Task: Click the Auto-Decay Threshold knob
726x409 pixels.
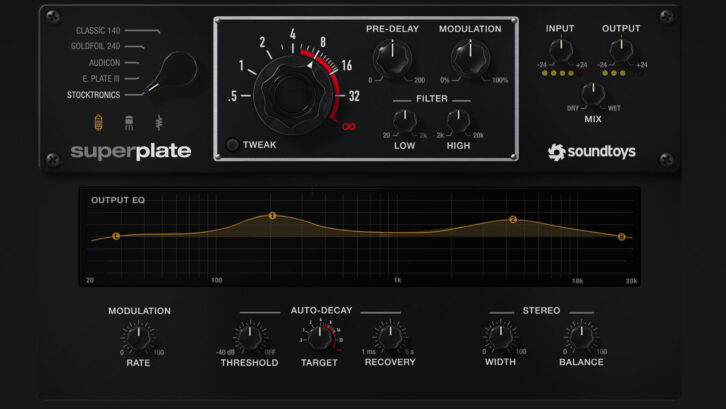Action: pyautogui.click(x=250, y=338)
